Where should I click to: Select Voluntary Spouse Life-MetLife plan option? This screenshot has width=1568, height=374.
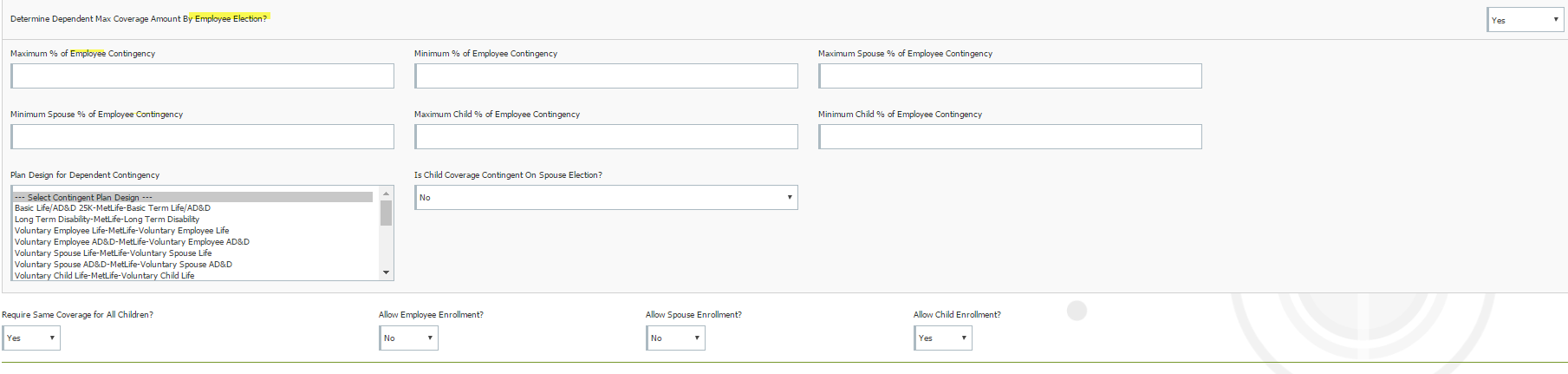click(113, 253)
